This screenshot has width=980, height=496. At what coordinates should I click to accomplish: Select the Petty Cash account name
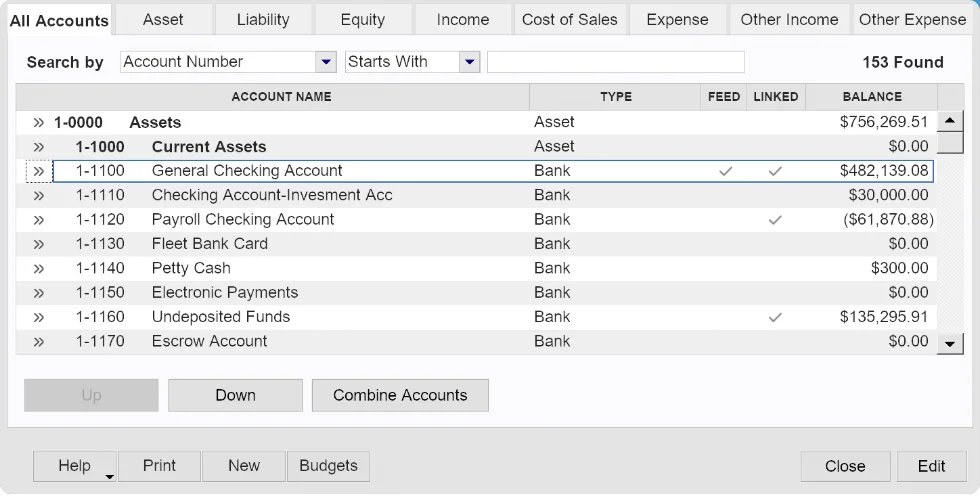coord(191,269)
